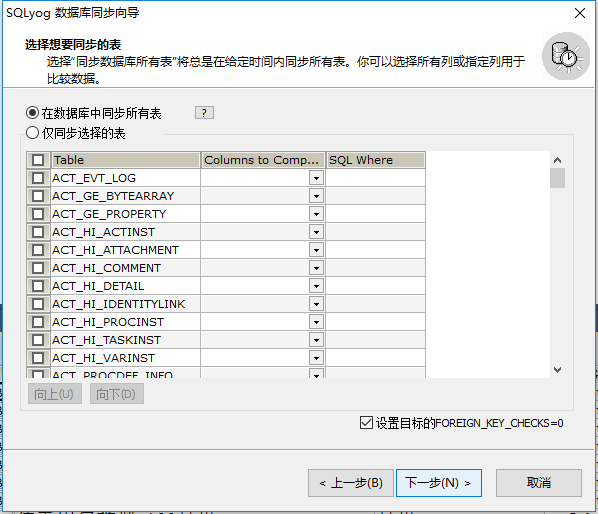Select the ACT_HI_PROCINST table name
598x514 pixels.
pyautogui.click(x=108, y=322)
